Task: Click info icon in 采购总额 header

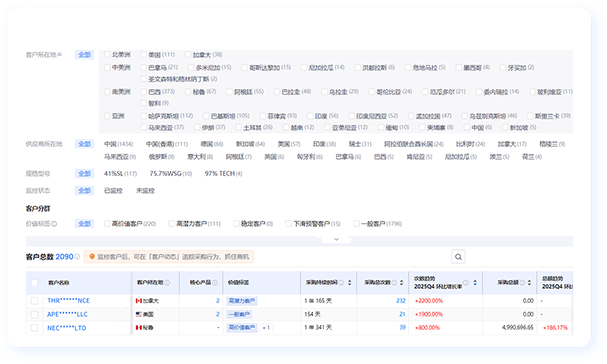Action: [522, 283]
